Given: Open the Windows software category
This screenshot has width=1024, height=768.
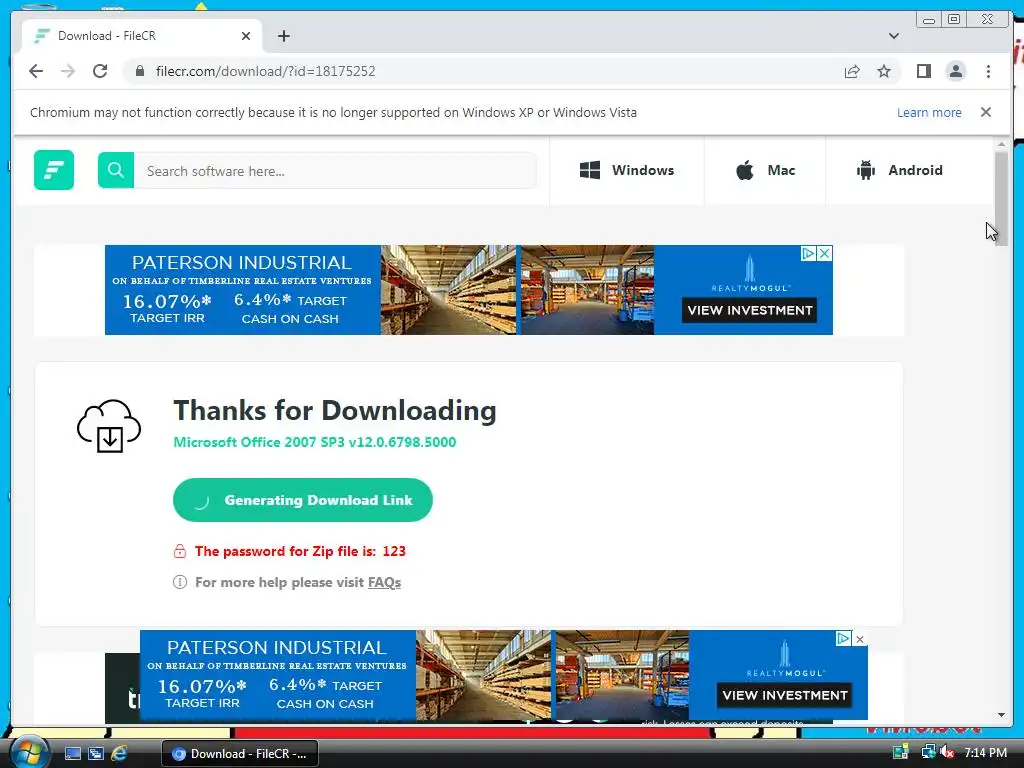Looking at the screenshot, I should coord(627,170).
